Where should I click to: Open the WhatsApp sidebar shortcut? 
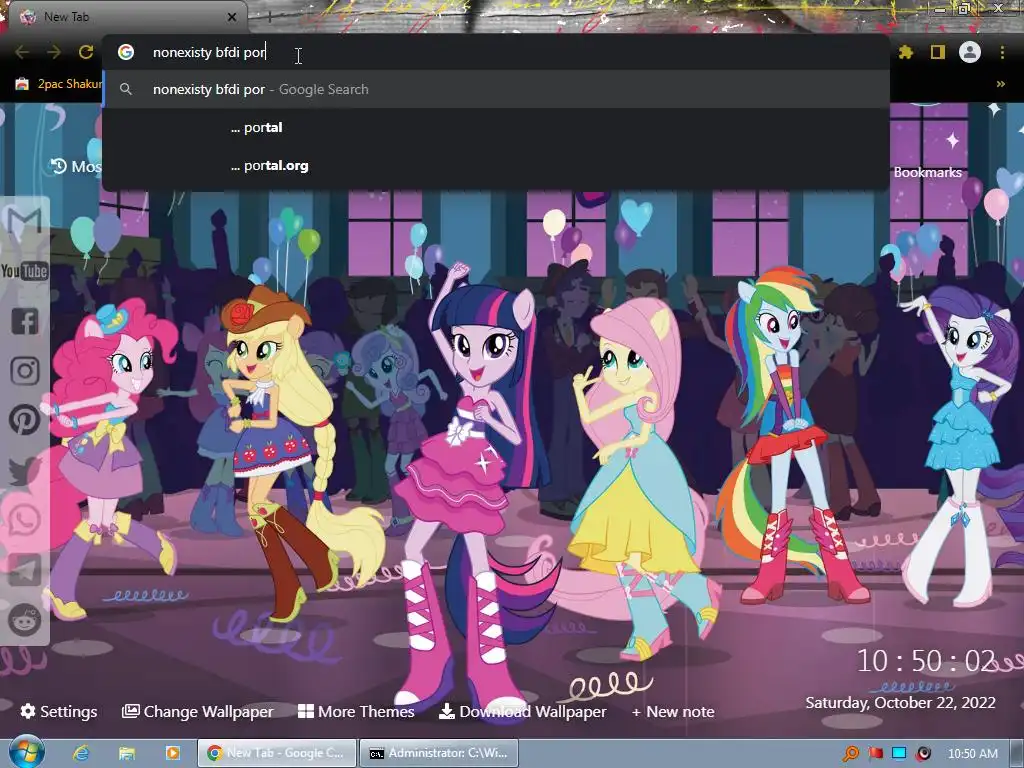(x=25, y=520)
